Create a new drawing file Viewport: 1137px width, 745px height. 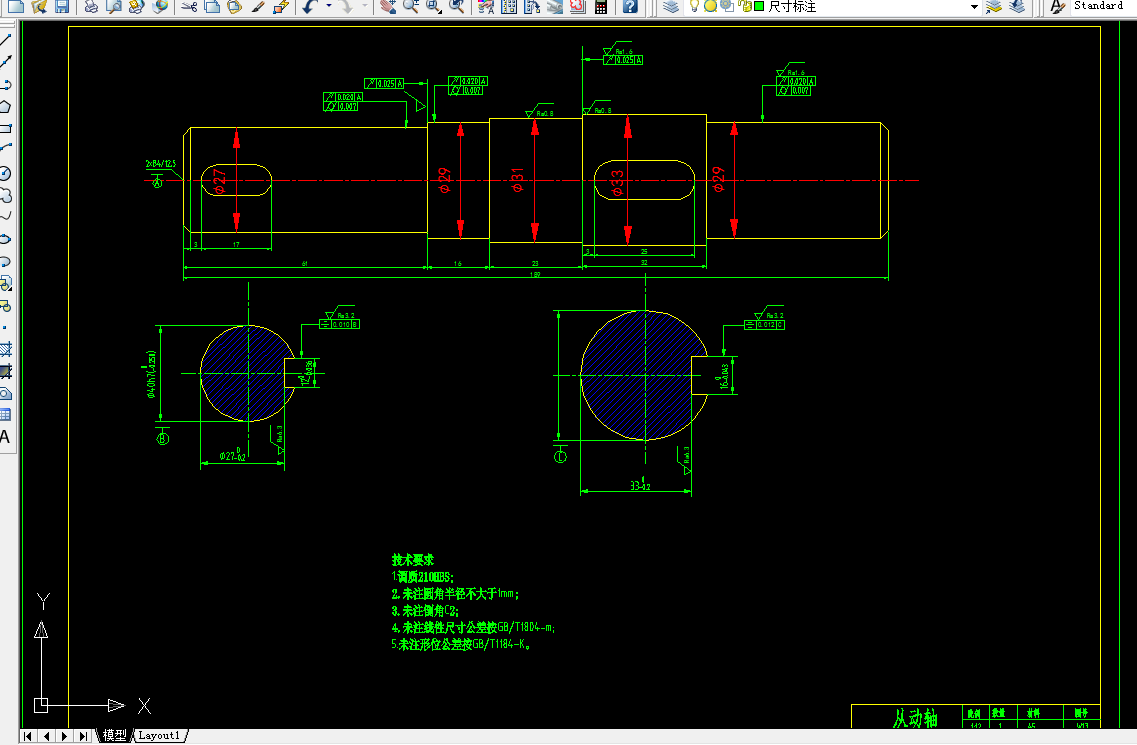(15, 7)
